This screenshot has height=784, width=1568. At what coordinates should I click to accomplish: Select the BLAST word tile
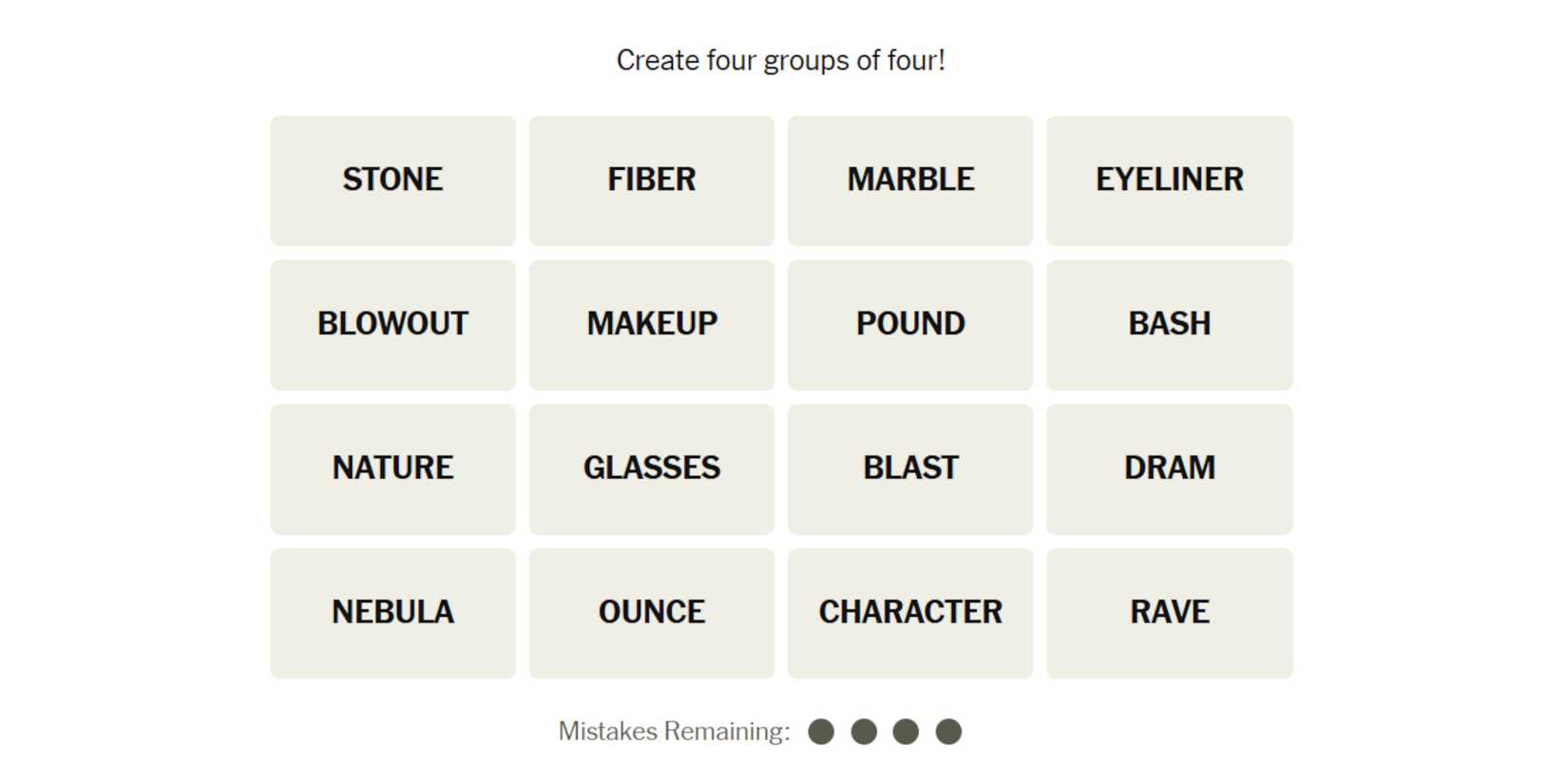click(910, 468)
